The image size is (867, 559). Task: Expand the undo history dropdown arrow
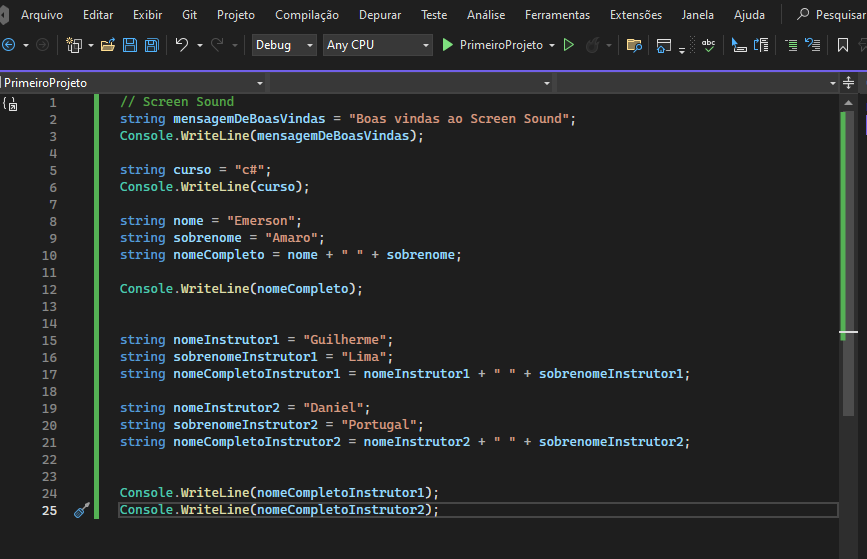coord(200,45)
